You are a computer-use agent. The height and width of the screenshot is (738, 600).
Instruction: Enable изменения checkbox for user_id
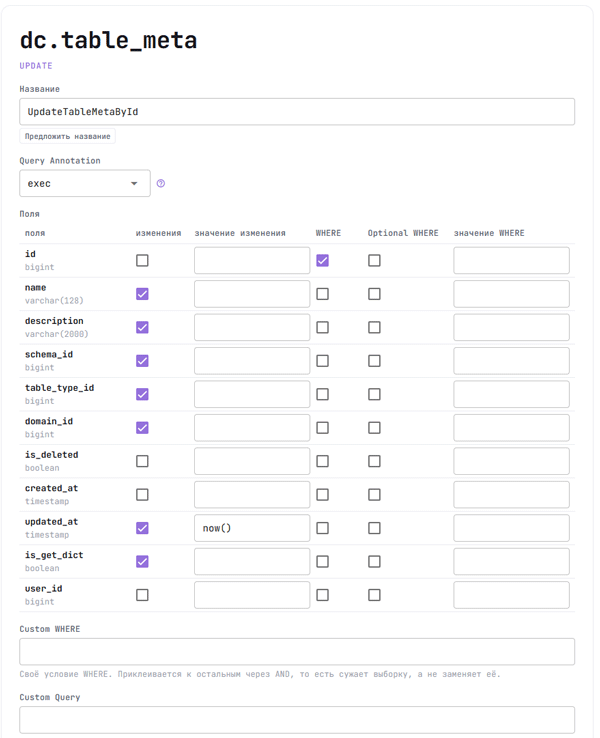pos(142,595)
